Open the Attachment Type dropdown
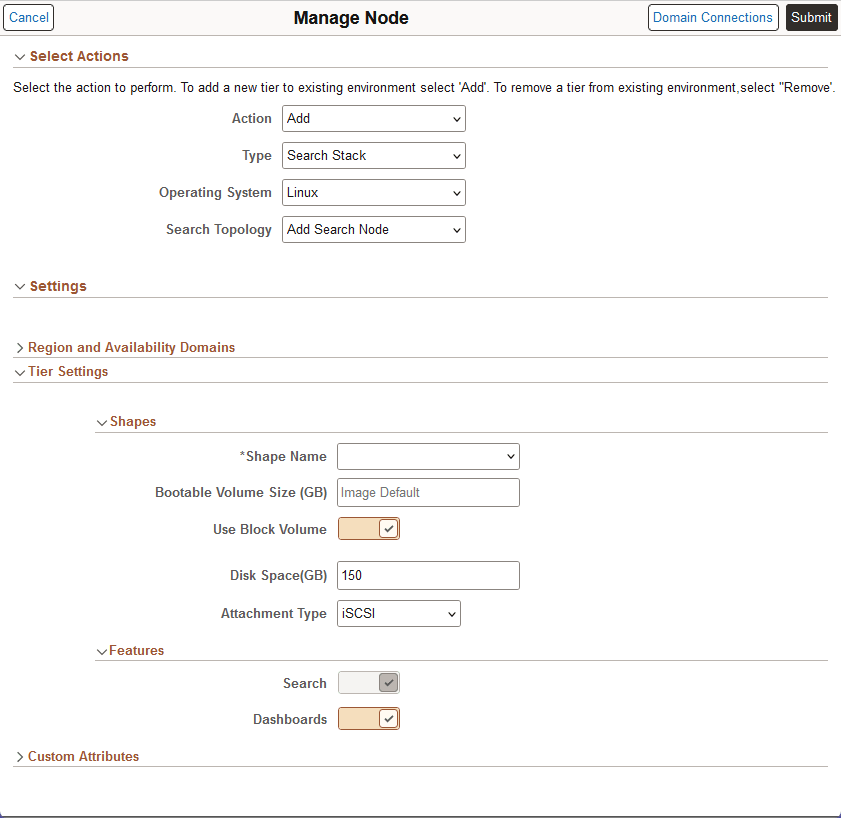Image resolution: width=841 pixels, height=818 pixels. (398, 613)
